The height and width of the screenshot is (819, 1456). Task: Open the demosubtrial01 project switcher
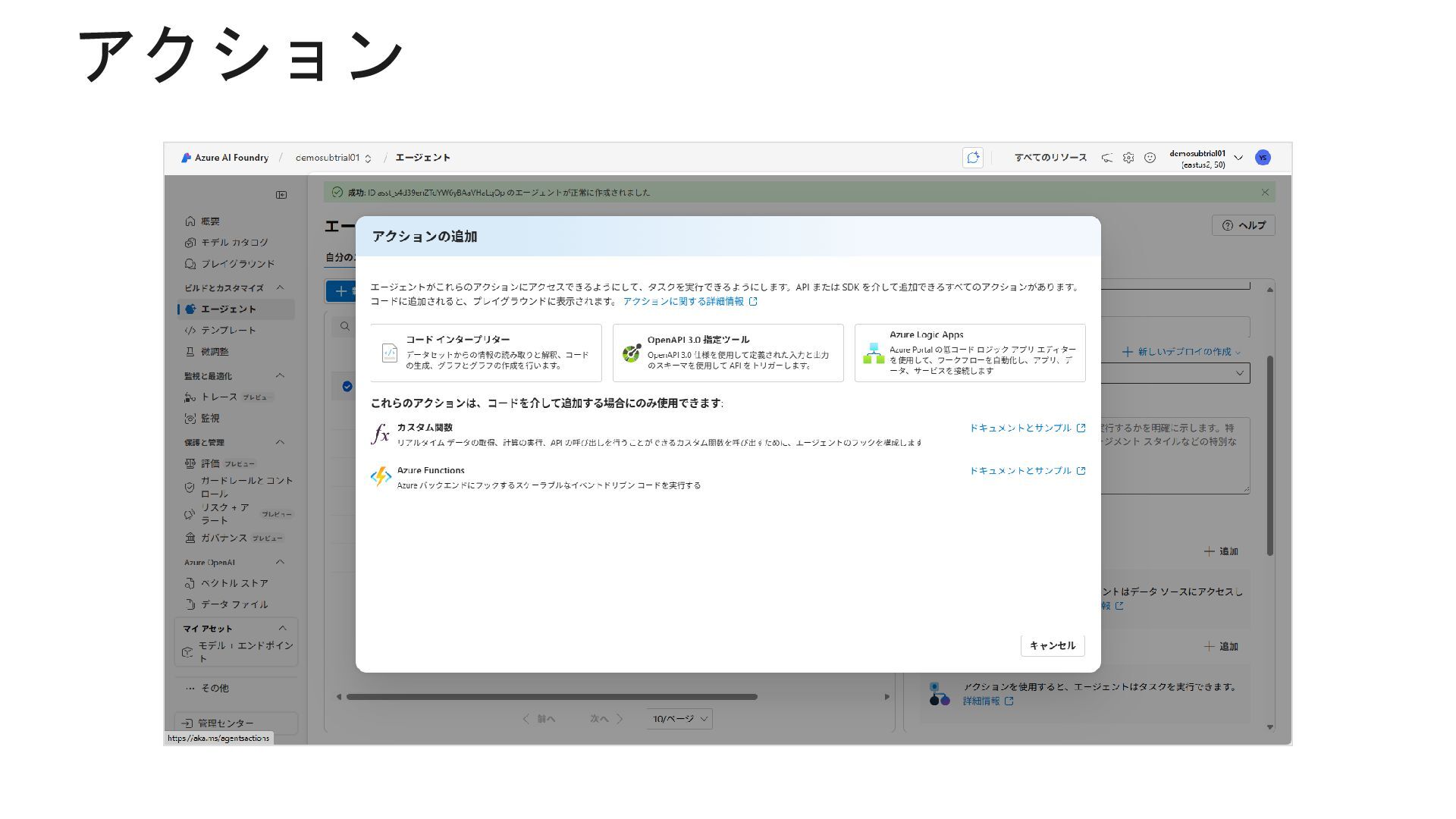[x=334, y=158]
